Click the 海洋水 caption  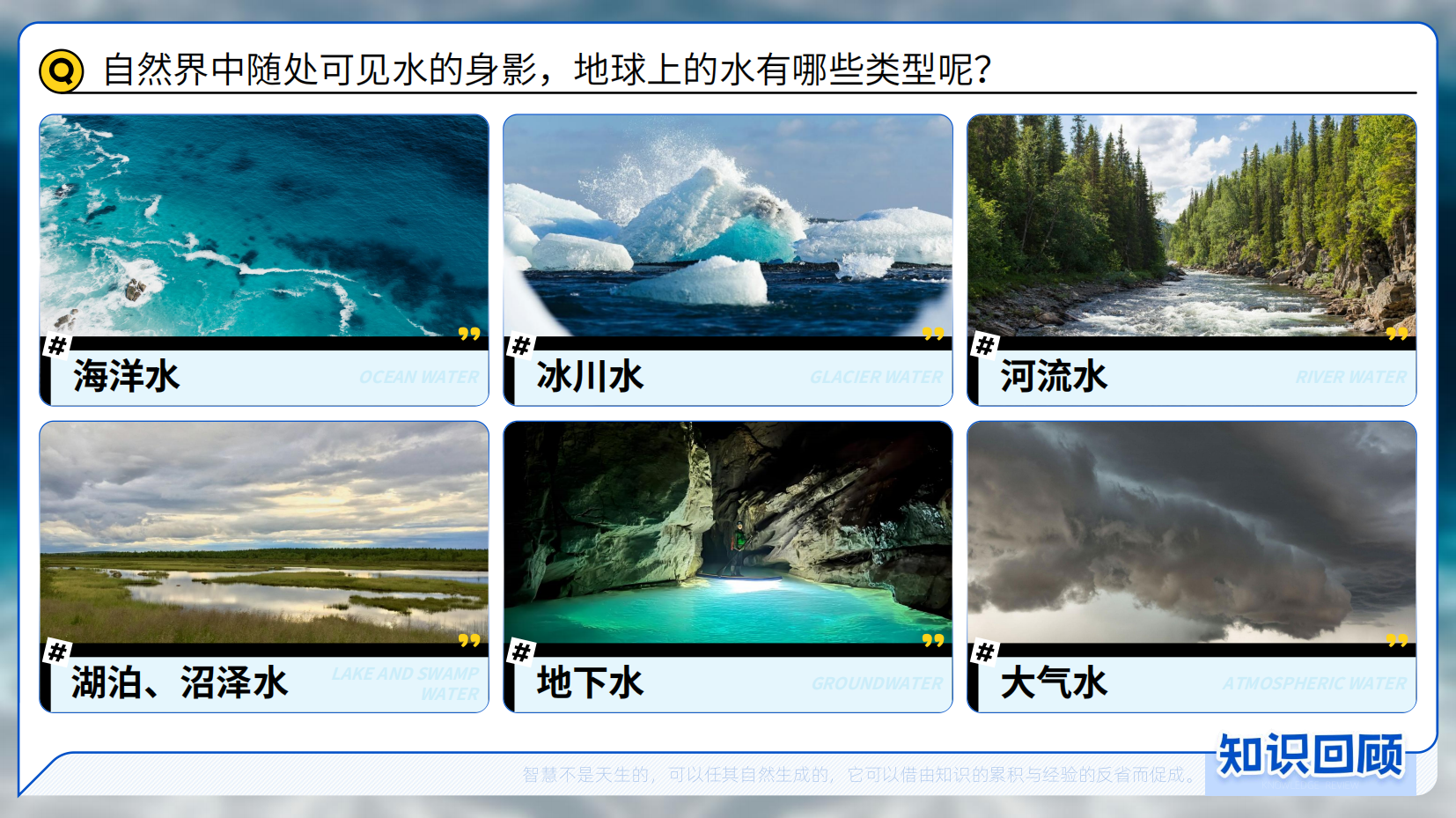click(x=127, y=377)
